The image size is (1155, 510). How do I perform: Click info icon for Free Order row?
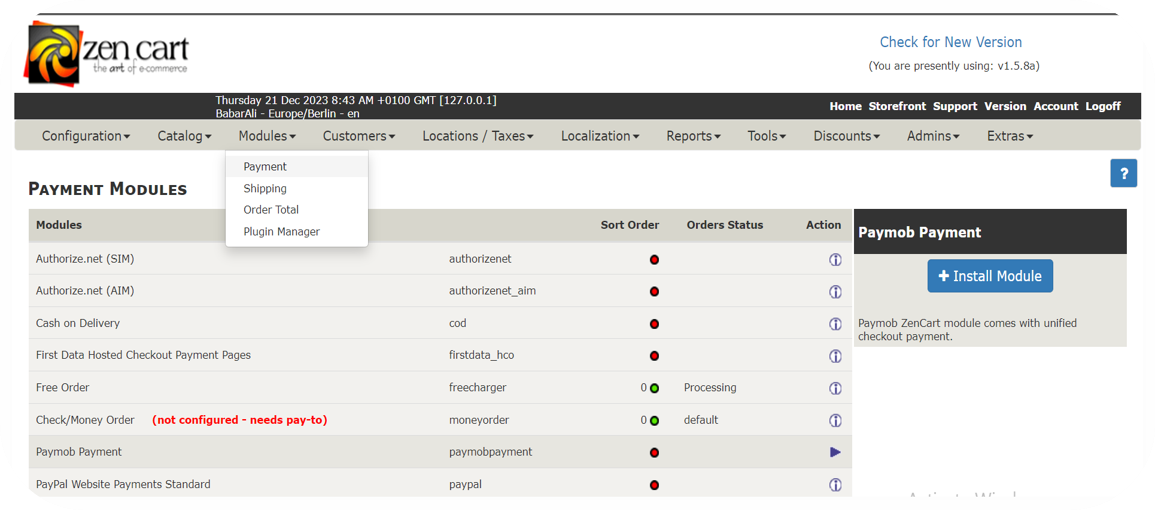pos(835,388)
